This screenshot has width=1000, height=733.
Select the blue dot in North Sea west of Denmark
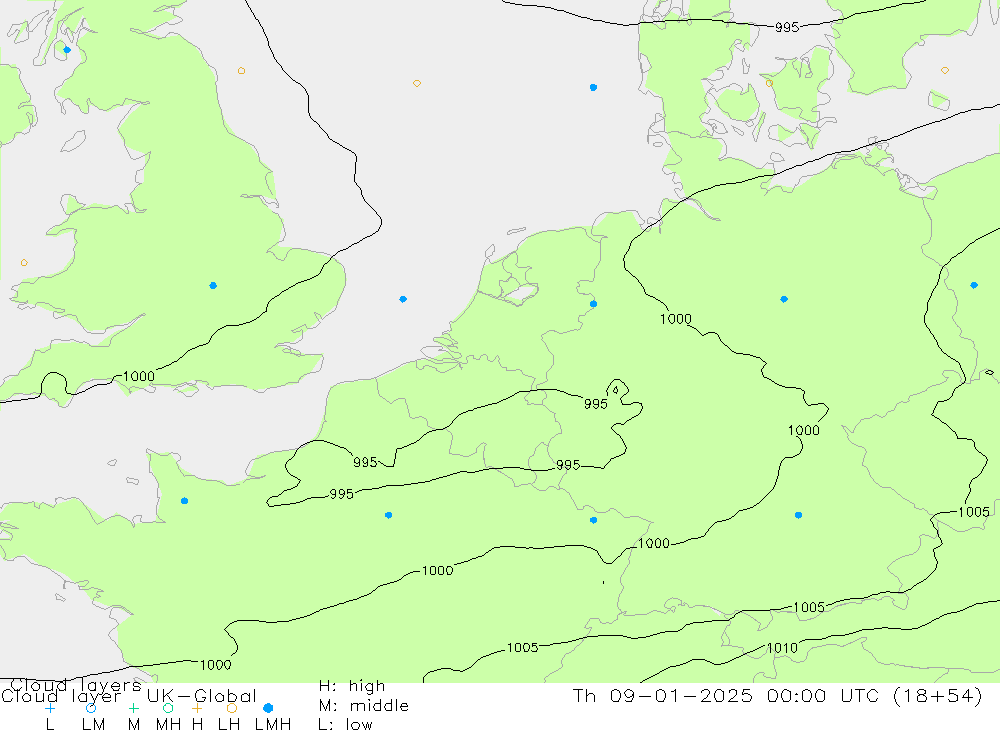coord(593,87)
